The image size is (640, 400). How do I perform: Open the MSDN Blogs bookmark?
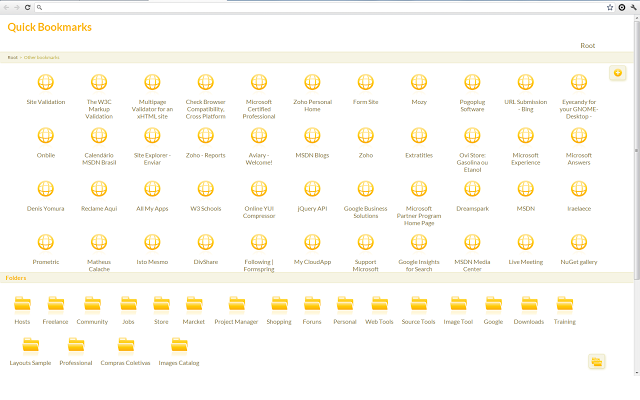(312, 142)
